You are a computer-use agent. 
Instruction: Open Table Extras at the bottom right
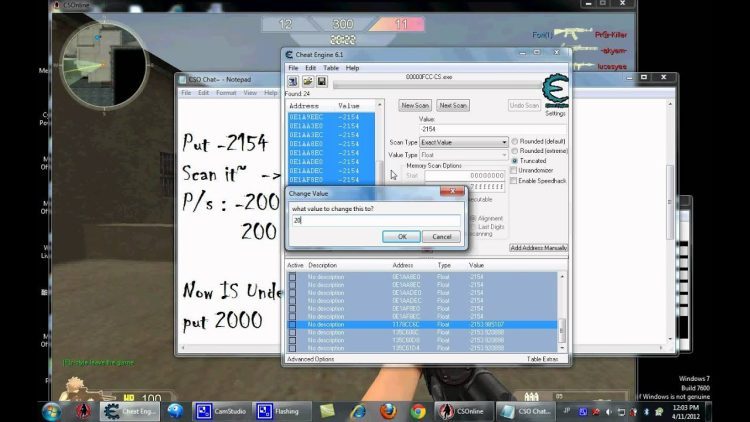point(542,359)
